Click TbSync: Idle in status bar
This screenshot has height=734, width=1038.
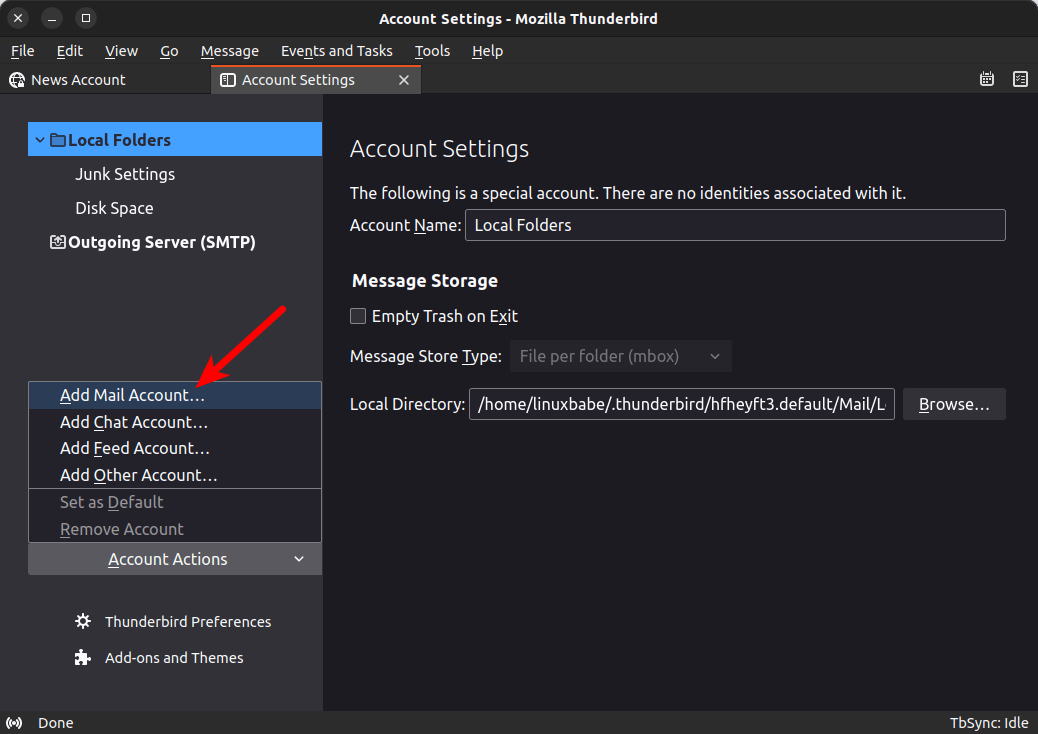click(x=989, y=723)
